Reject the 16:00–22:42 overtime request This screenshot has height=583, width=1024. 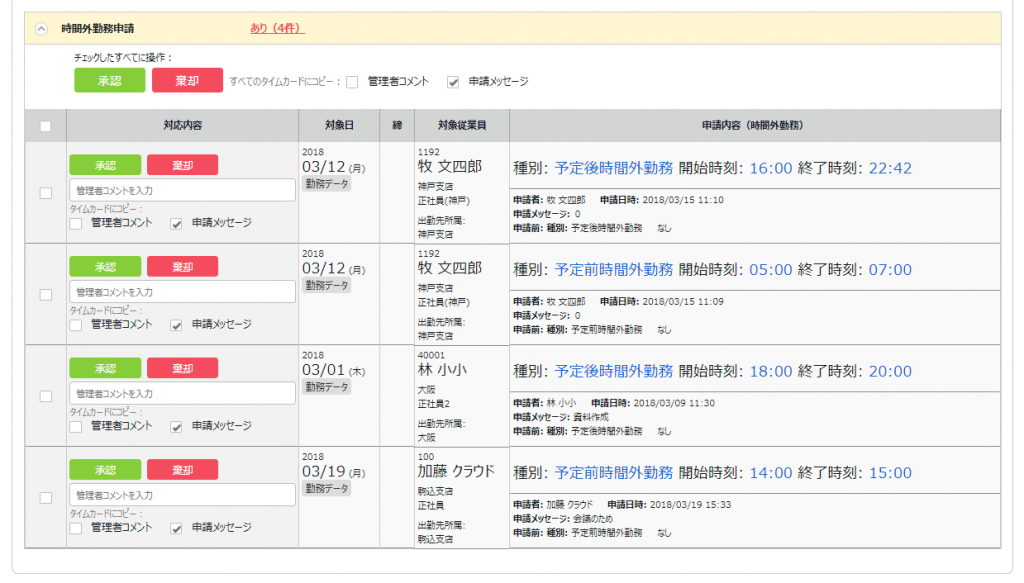coord(182,165)
